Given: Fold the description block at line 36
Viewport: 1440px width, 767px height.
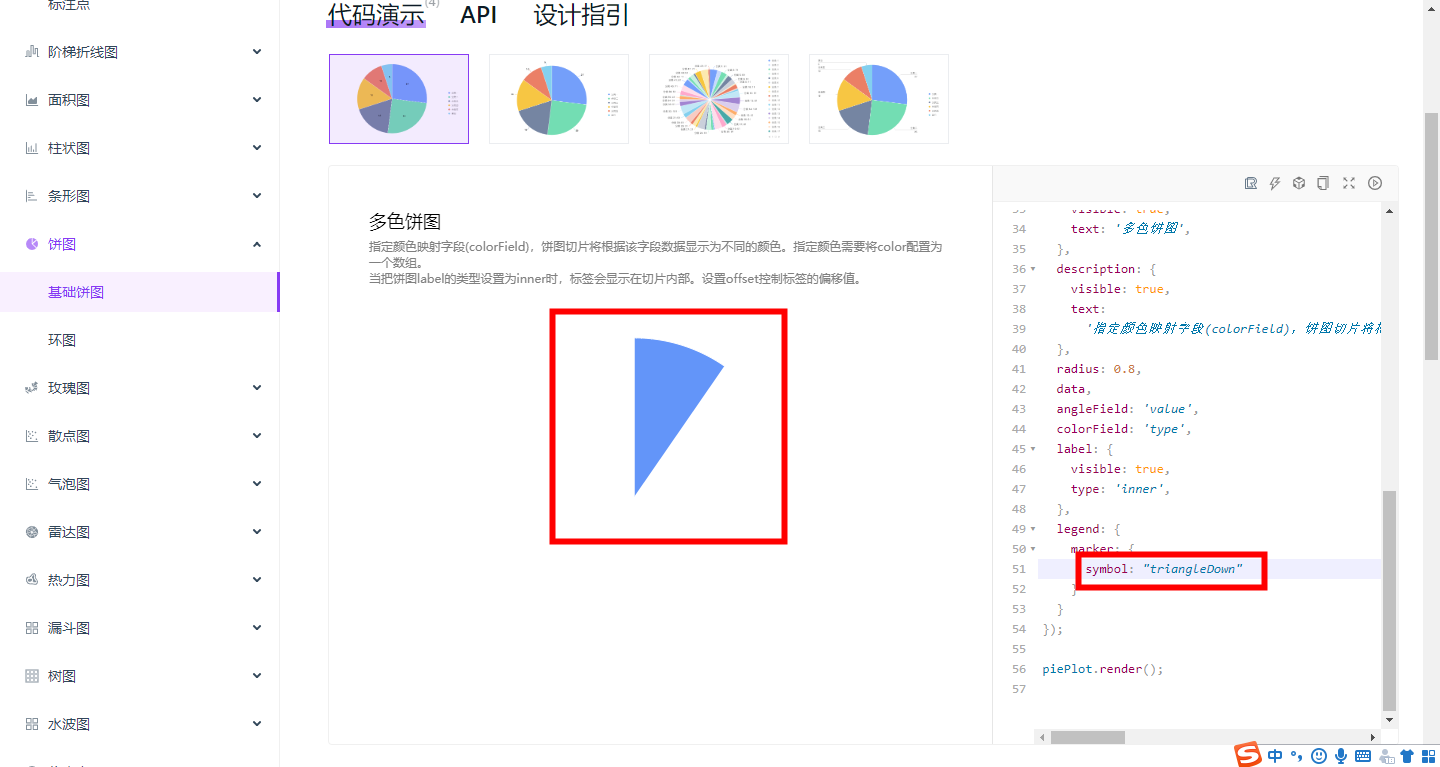Looking at the screenshot, I should pos(1034,269).
